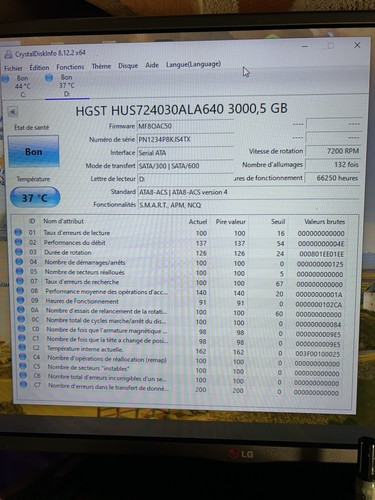This screenshot has width=375, height=500.
Task: Minimize the CrystalDiskInfo window
Action: (x=305, y=46)
